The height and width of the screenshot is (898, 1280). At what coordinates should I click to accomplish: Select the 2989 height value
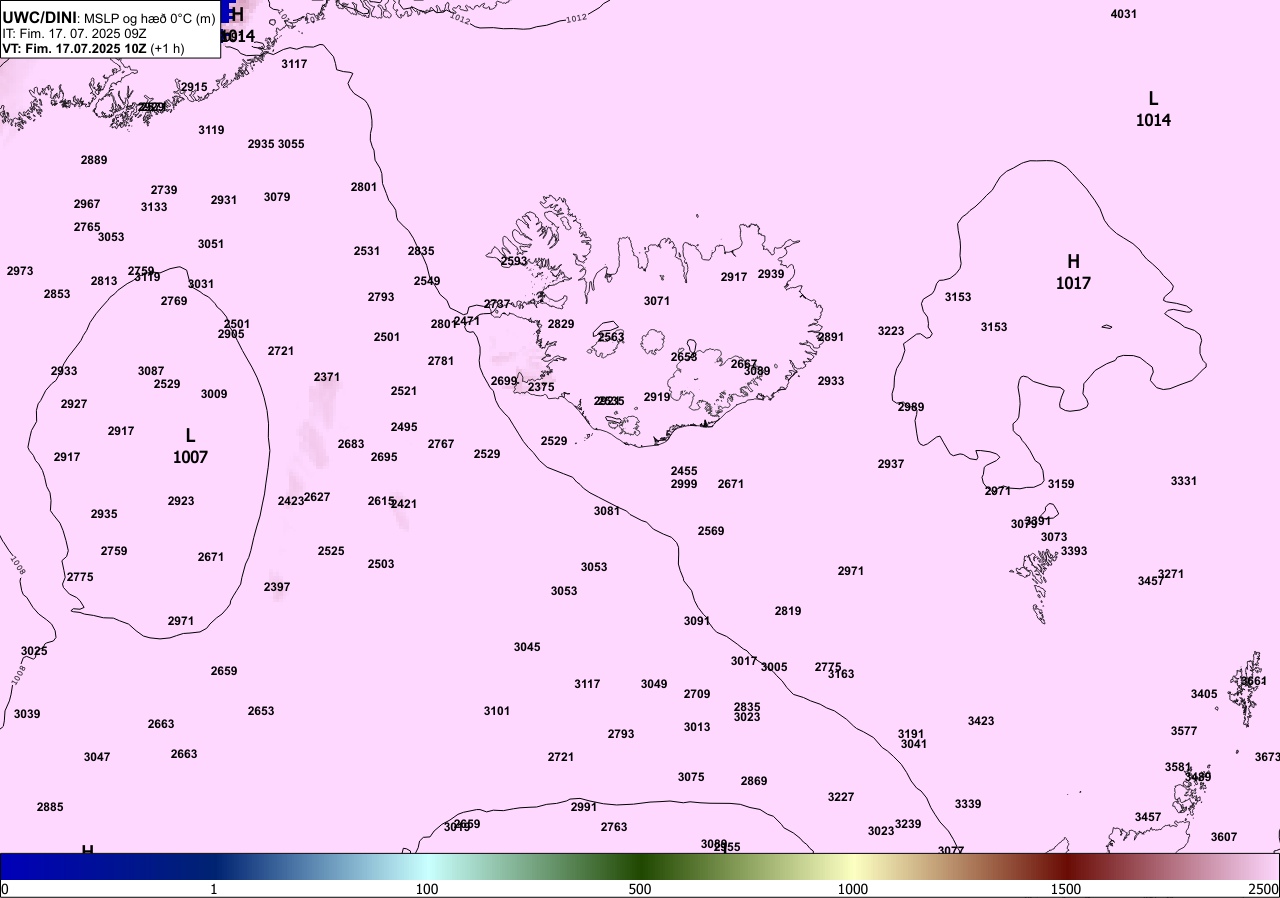pyautogui.click(x=911, y=407)
